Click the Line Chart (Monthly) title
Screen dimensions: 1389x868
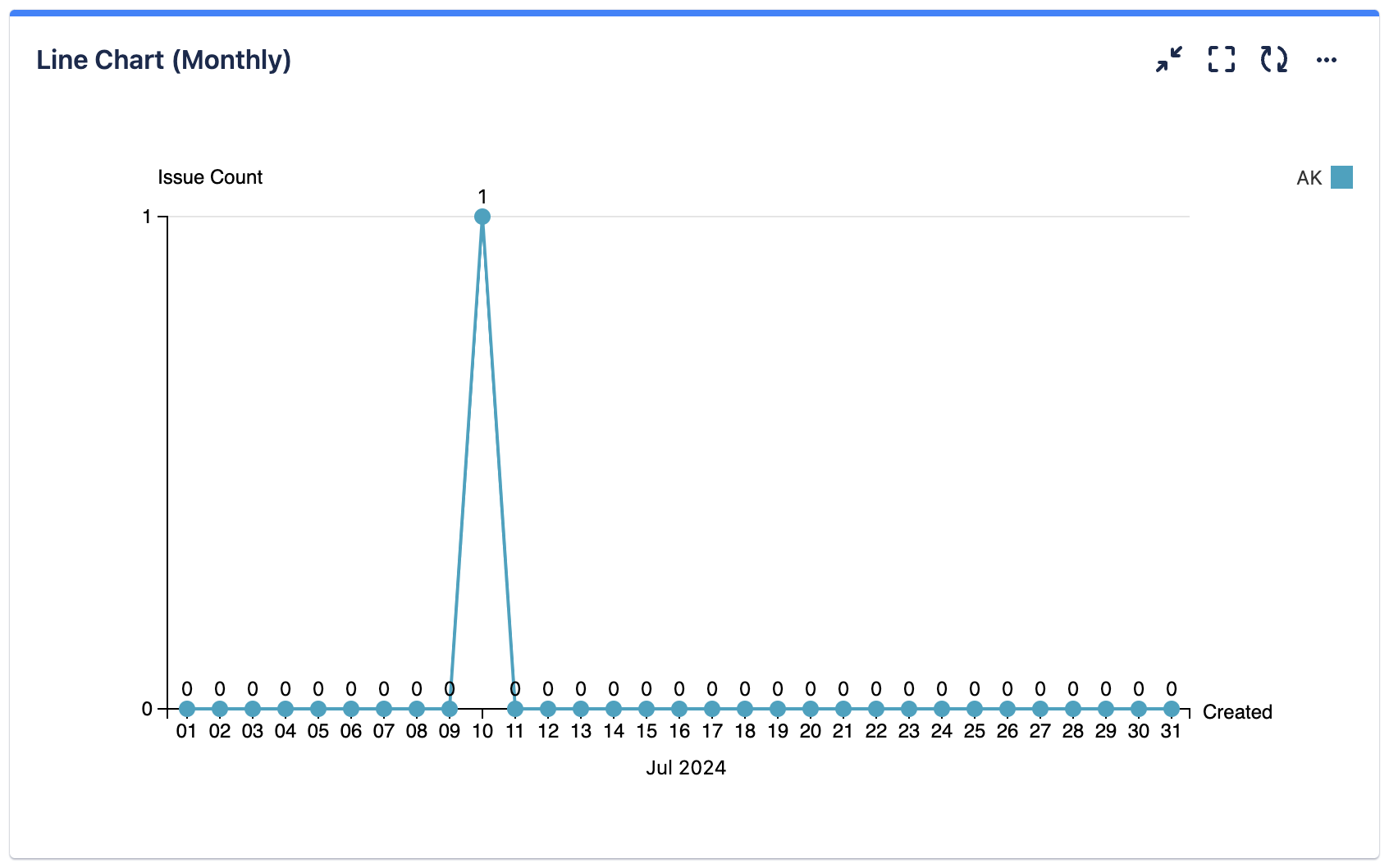tap(162, 59)
